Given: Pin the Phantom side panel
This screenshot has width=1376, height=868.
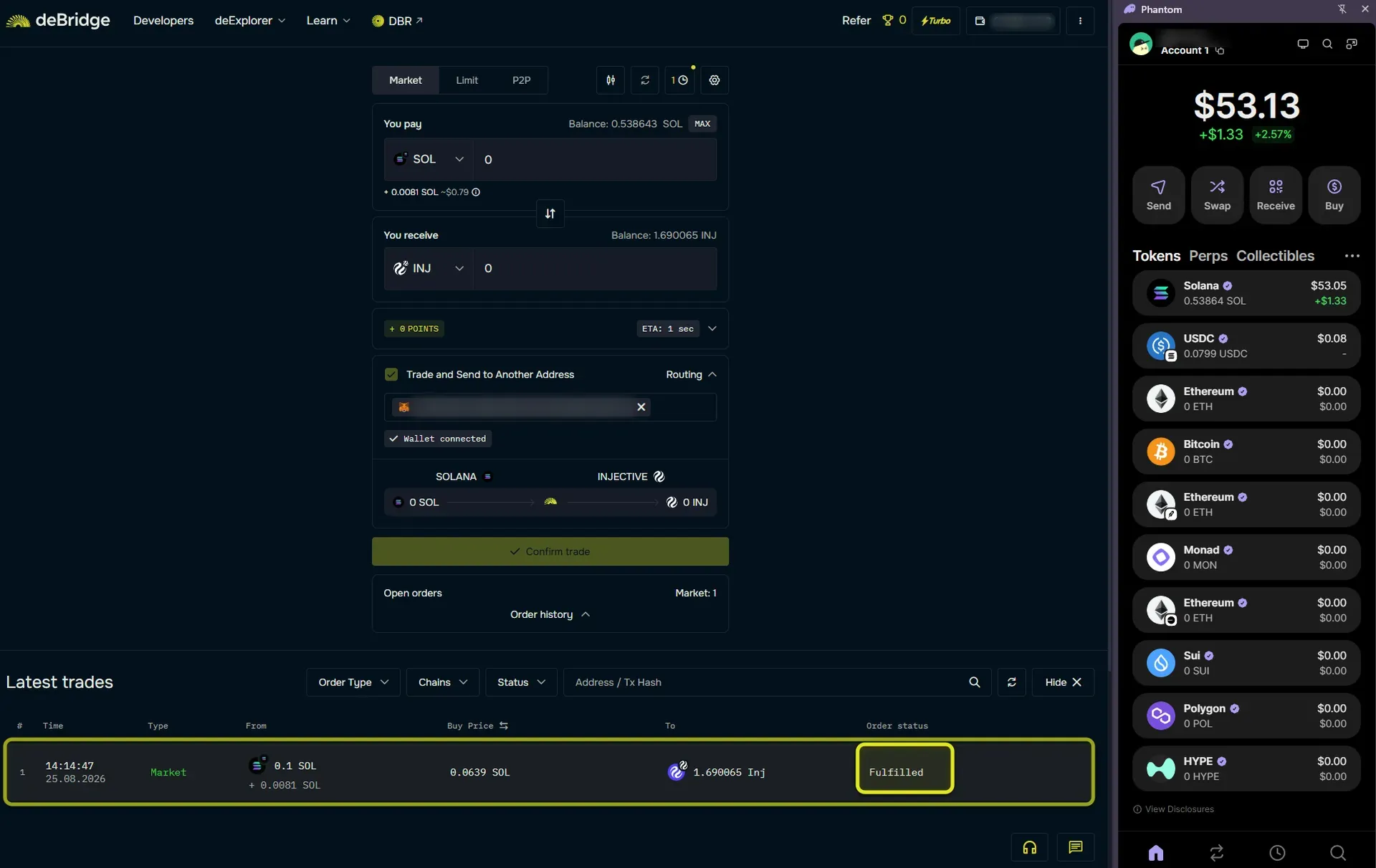Looking at the screenshot, I should pyautogui.click(x=1342, y=9).
